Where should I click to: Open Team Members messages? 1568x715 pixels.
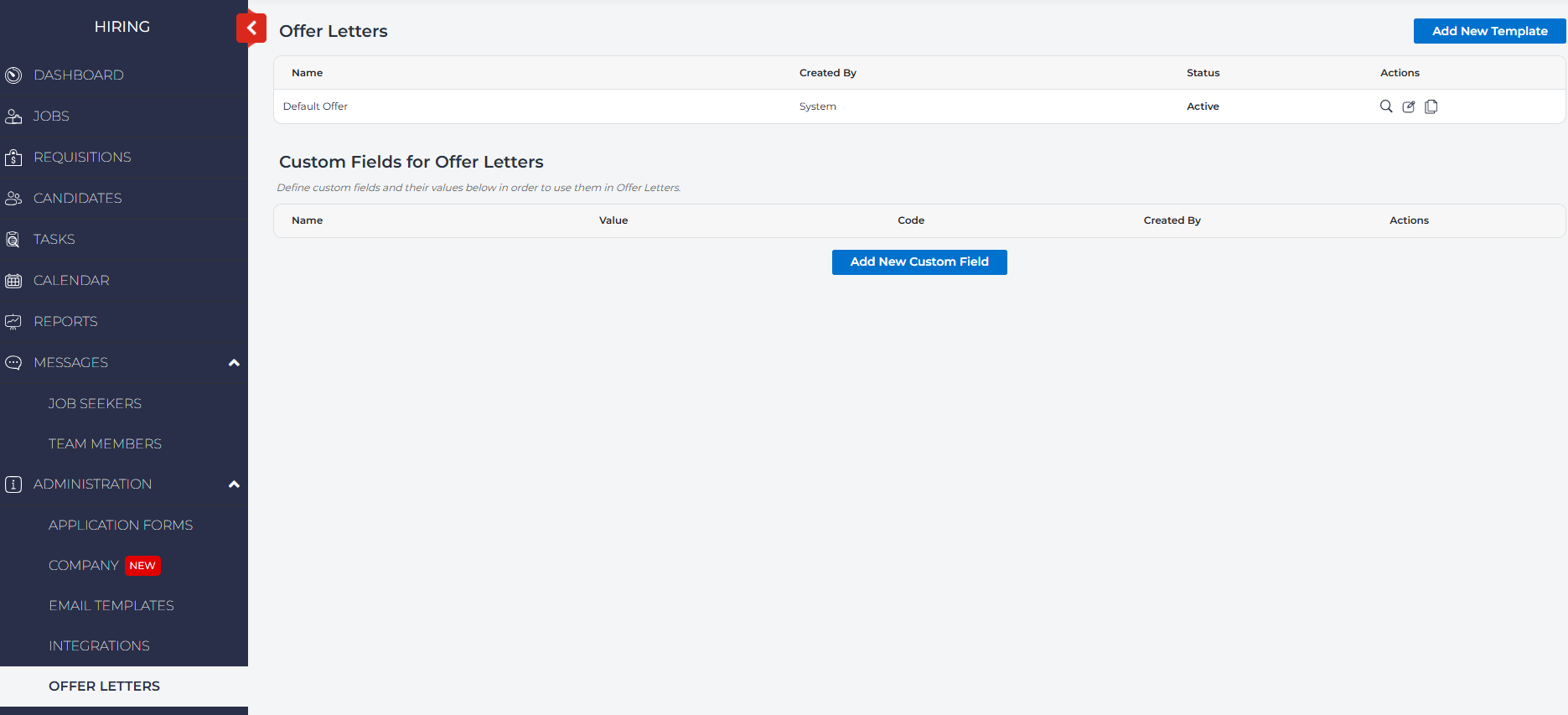click(105, 444)
